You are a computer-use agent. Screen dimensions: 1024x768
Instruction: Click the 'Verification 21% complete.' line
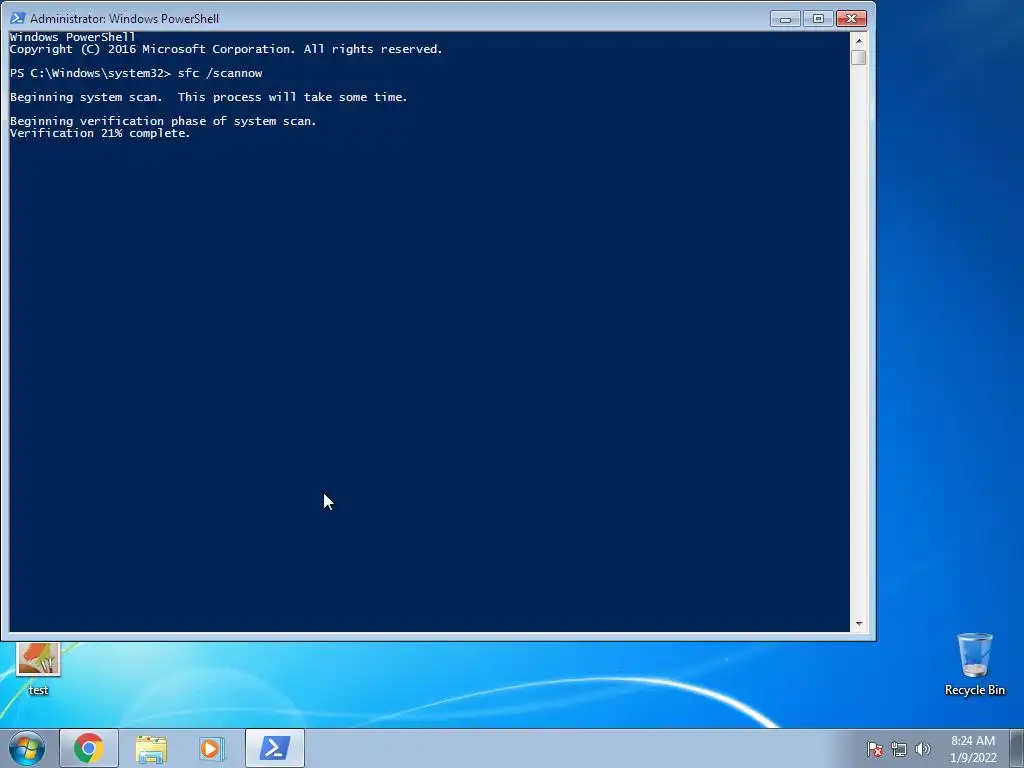(x=100, y=133)
